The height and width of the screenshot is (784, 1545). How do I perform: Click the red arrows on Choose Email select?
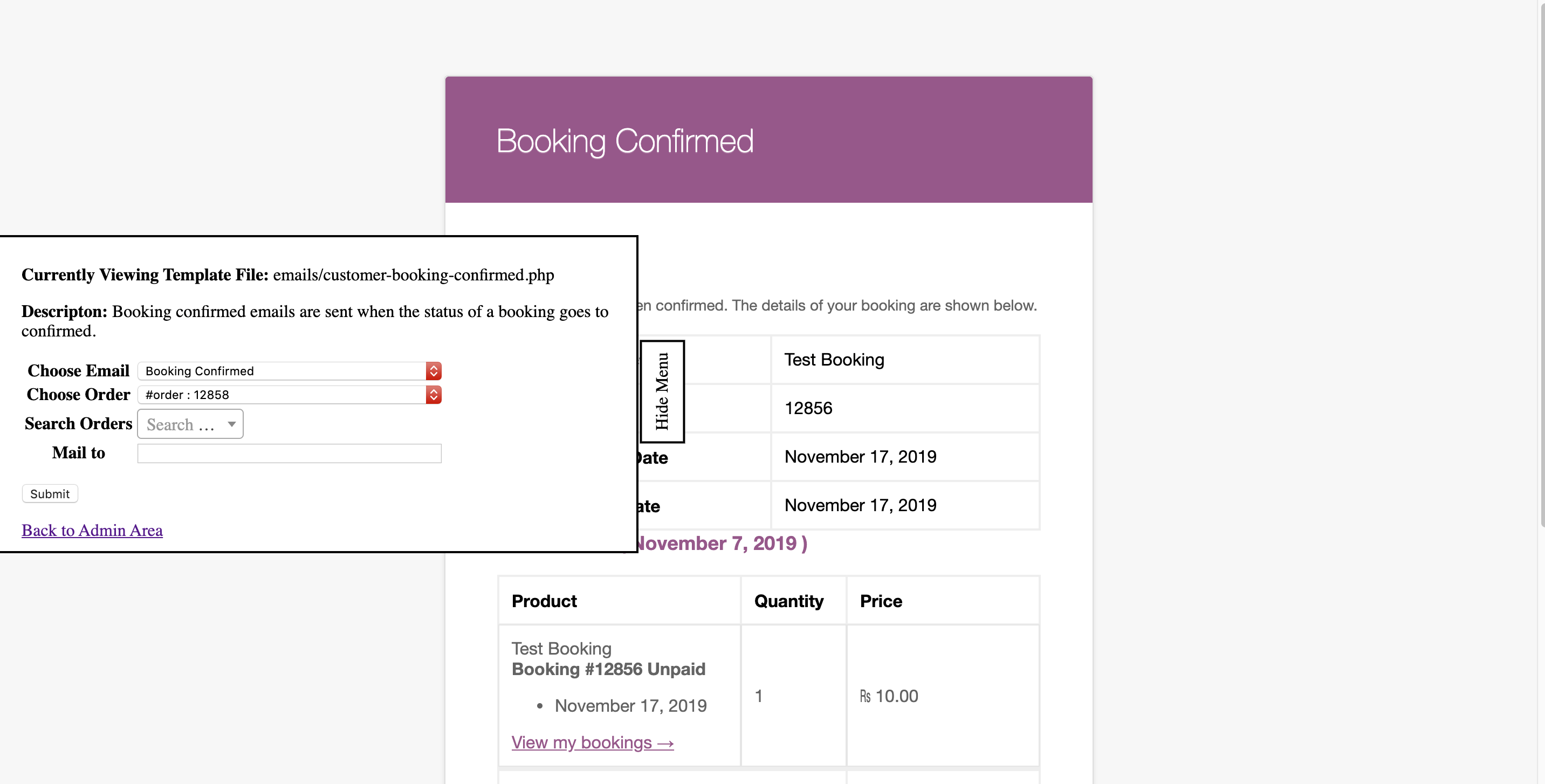coord(434,371)
